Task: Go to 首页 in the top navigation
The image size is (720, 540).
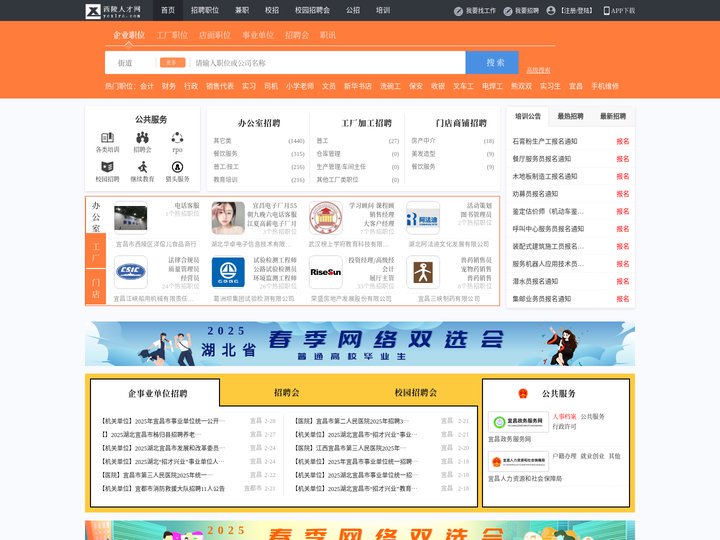Action: (x=168, y=10)
